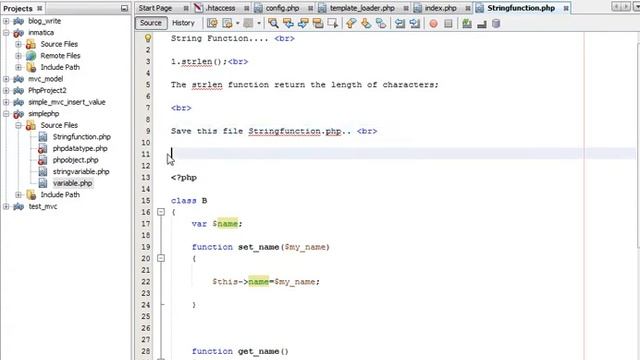
Task: Click the Find Selection magnifier icon
Action: coord(273,23)
